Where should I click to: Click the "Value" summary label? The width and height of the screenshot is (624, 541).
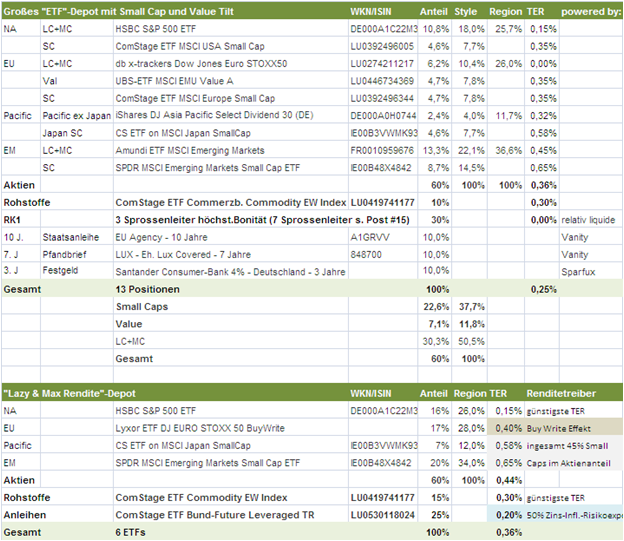point(129,324)
